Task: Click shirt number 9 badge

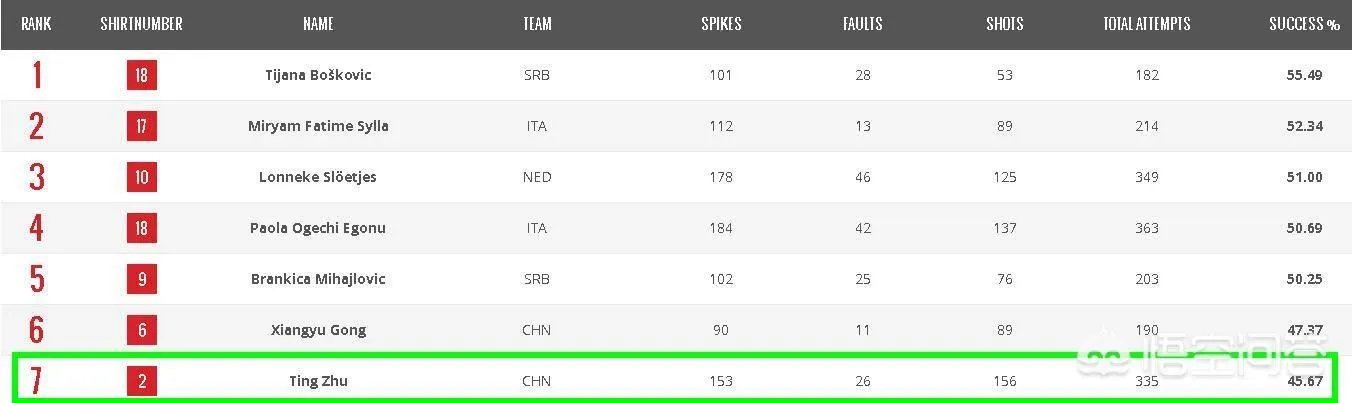Action: tap(142, 279)
